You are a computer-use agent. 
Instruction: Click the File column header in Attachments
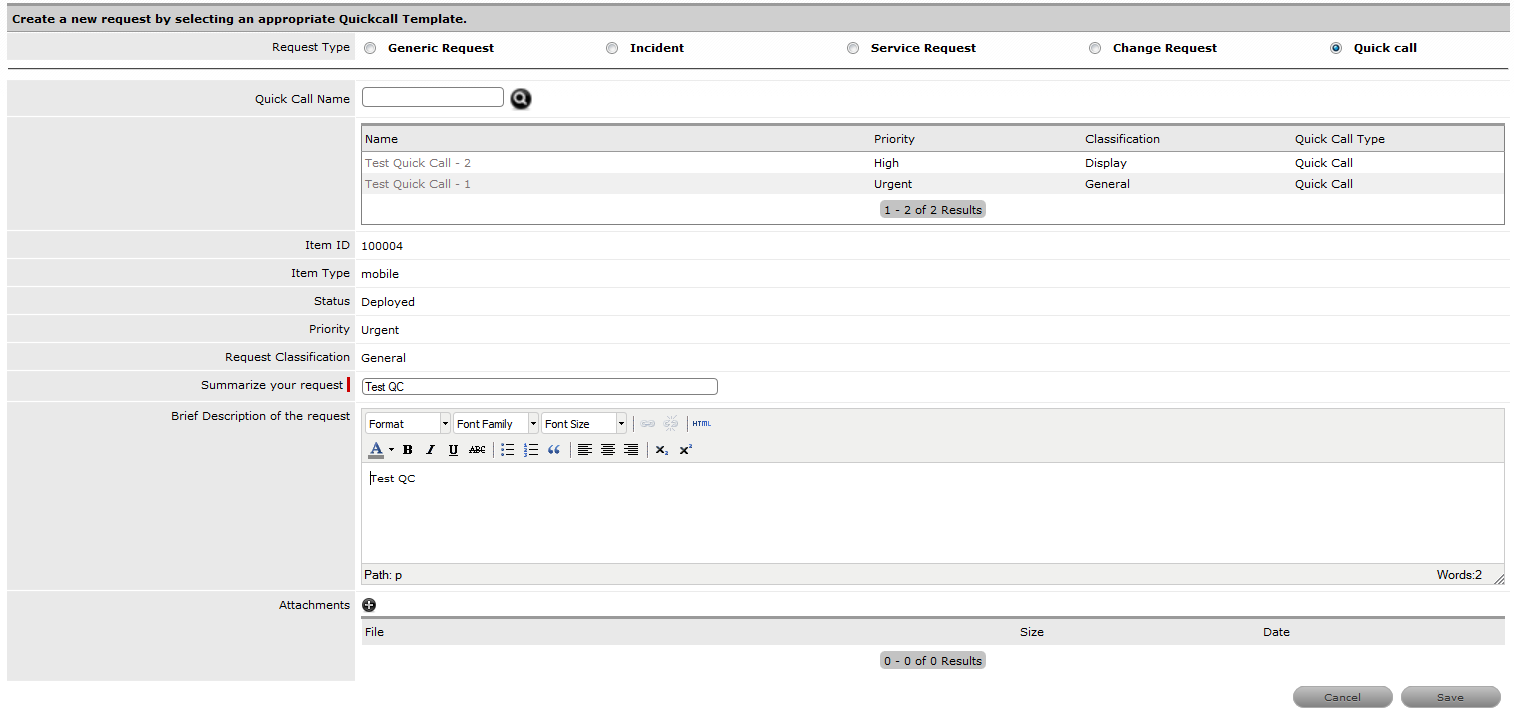coord(374,632)
